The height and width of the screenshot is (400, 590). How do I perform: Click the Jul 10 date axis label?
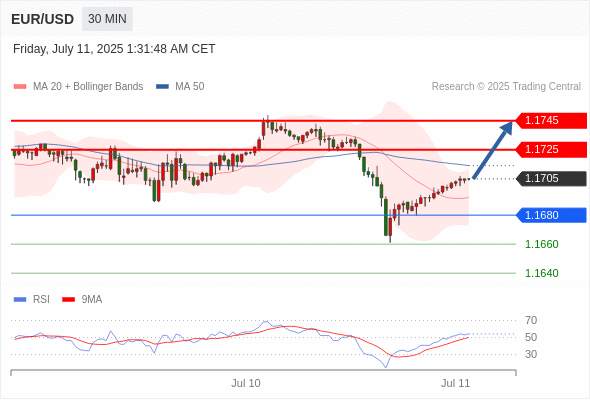tap(246, 383)
